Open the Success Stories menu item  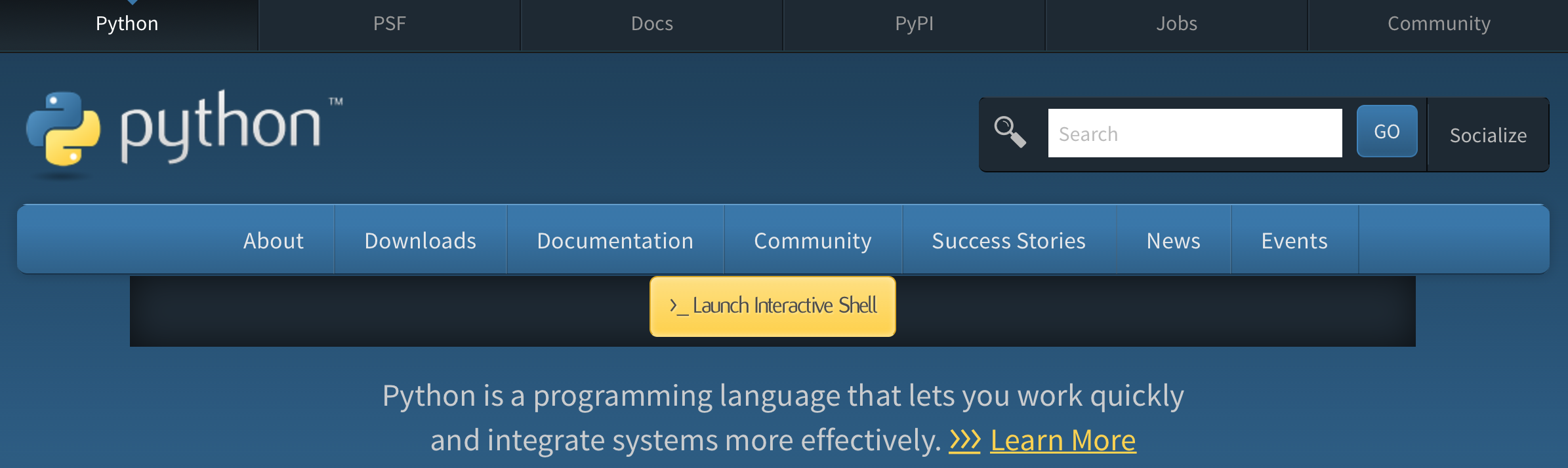click(x=1009, y=240)
